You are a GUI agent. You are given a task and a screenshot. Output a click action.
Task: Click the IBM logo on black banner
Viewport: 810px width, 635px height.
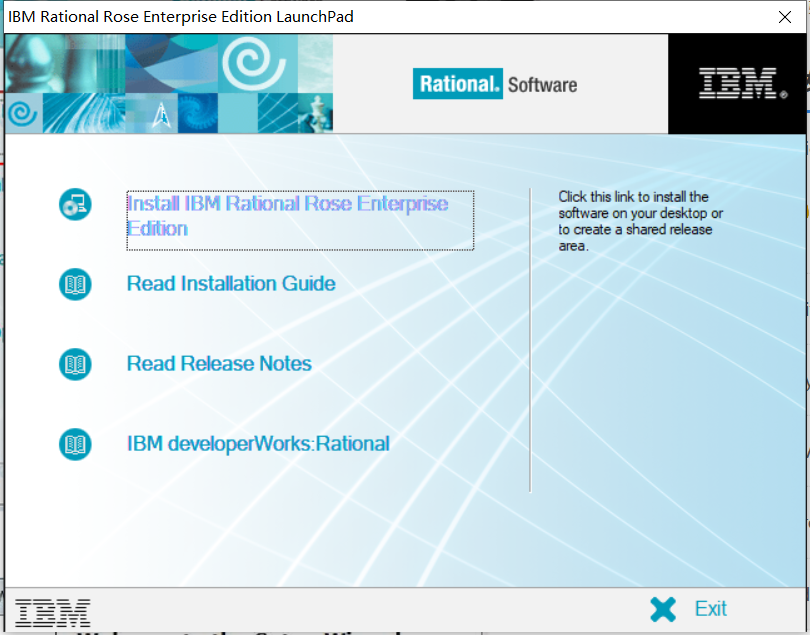point(742,83)
